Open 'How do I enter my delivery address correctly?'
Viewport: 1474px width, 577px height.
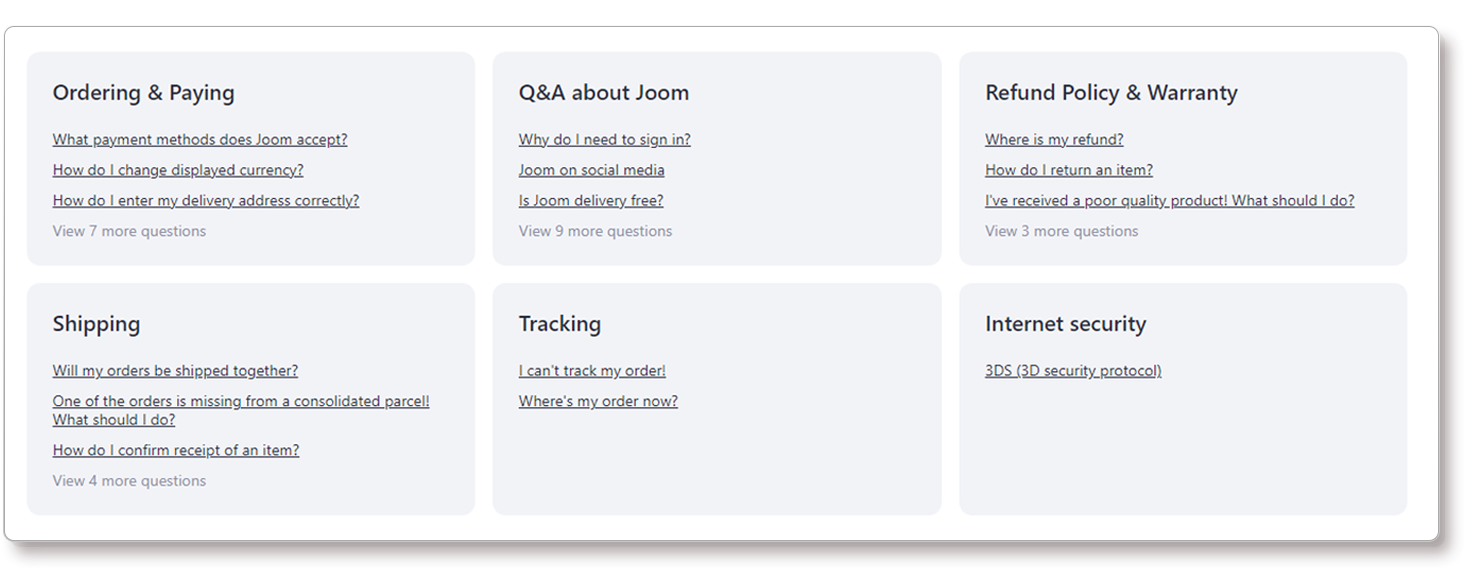tap(206, 200)
